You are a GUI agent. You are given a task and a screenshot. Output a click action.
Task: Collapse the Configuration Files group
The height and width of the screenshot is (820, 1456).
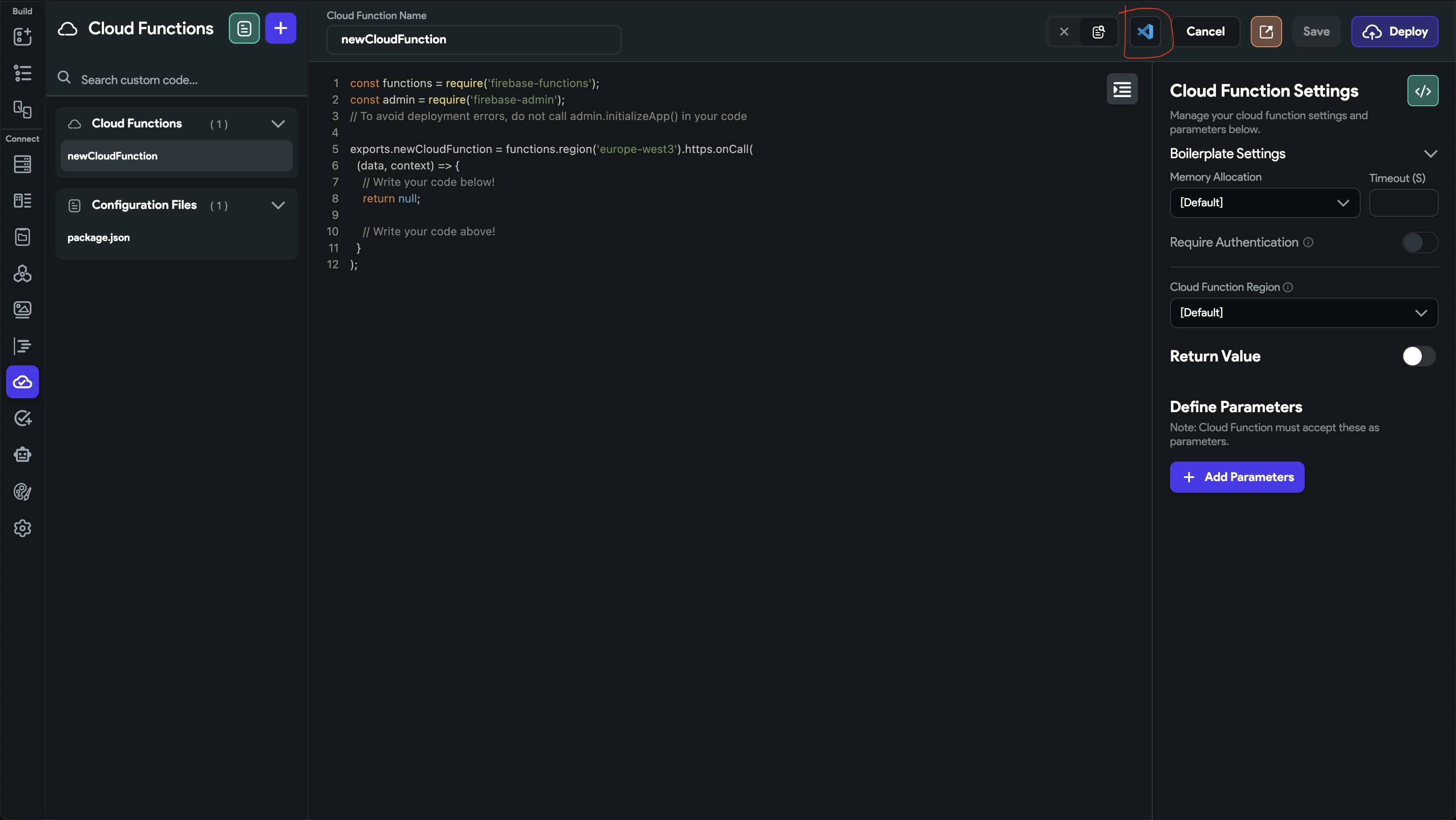click(x=278, y=205)
